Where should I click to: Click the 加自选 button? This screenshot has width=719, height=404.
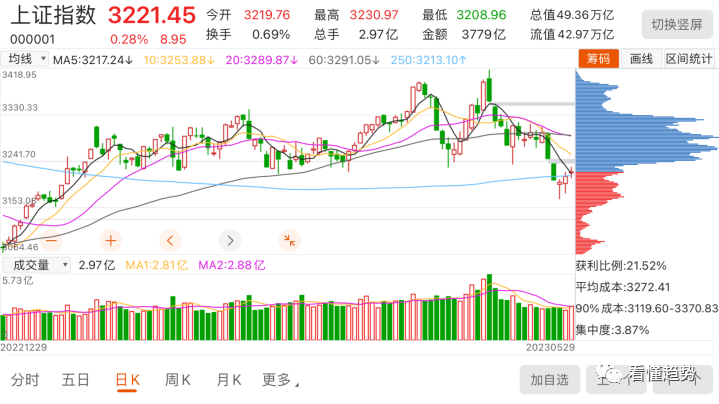pyautogui.click(x=550, y=379)
